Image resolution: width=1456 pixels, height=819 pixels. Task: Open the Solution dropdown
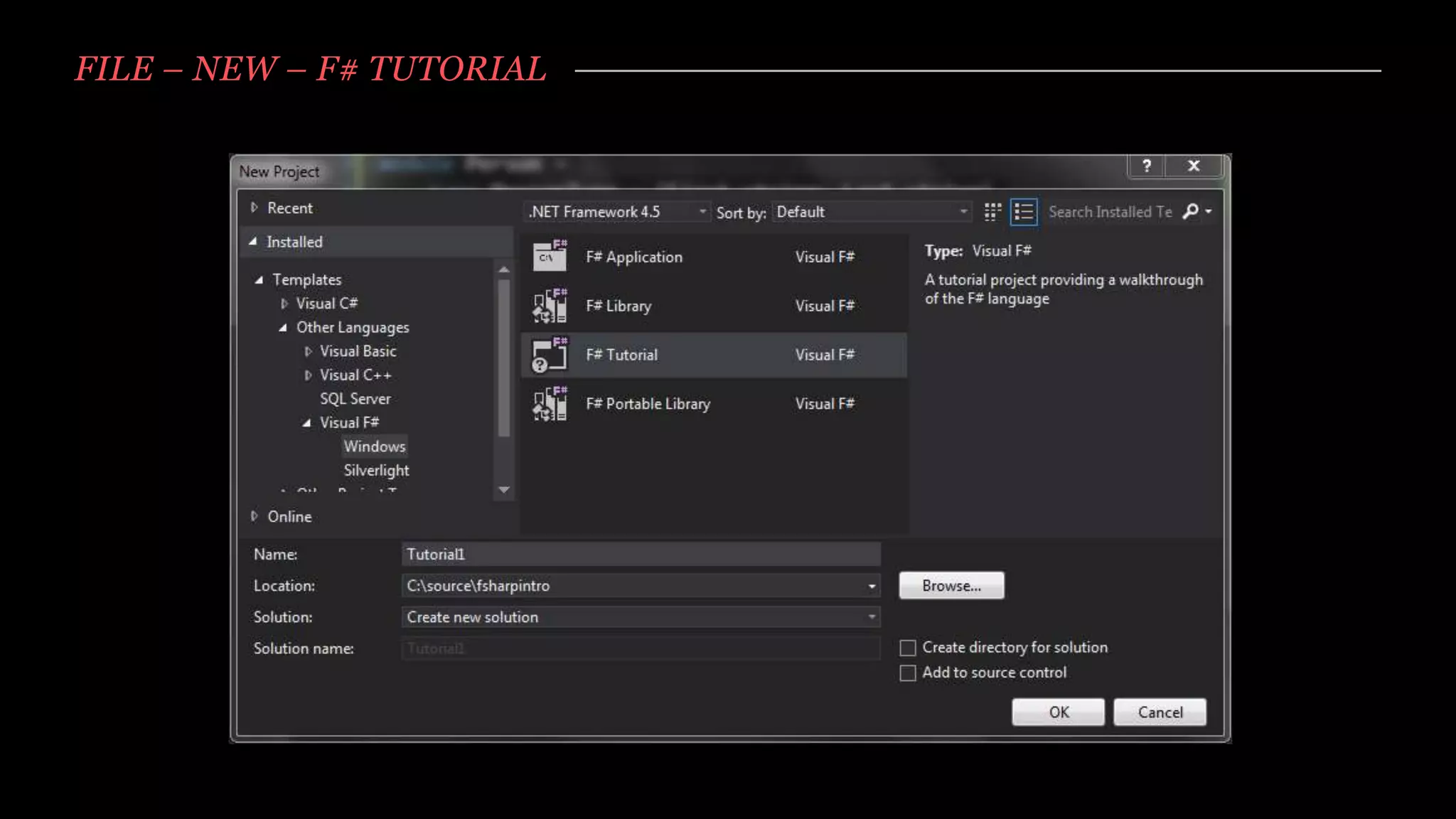[x=872, y=617]
